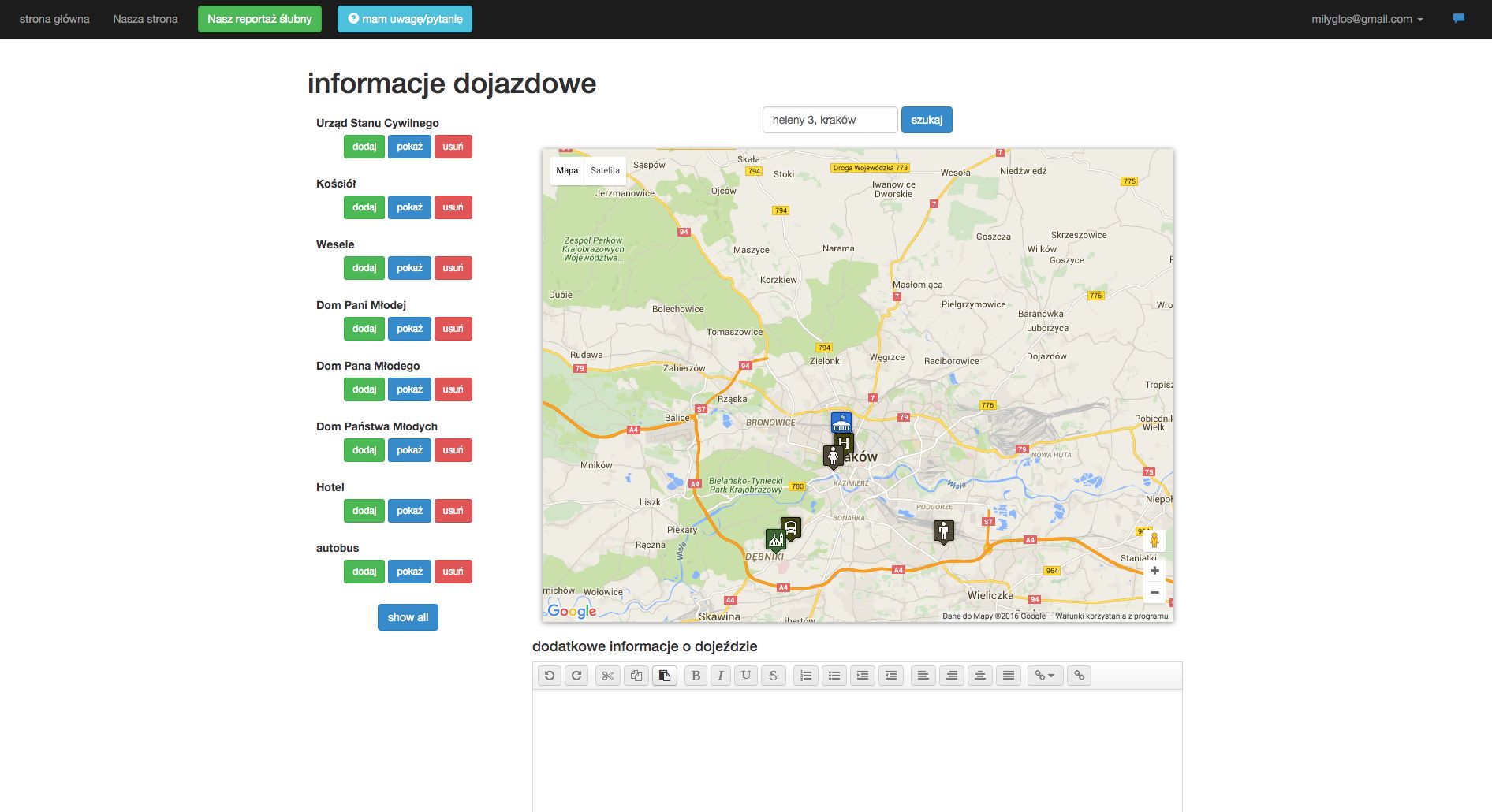Toggle bold formatting
This screenshot has height=812, width=1492.
tap(696, 676)
